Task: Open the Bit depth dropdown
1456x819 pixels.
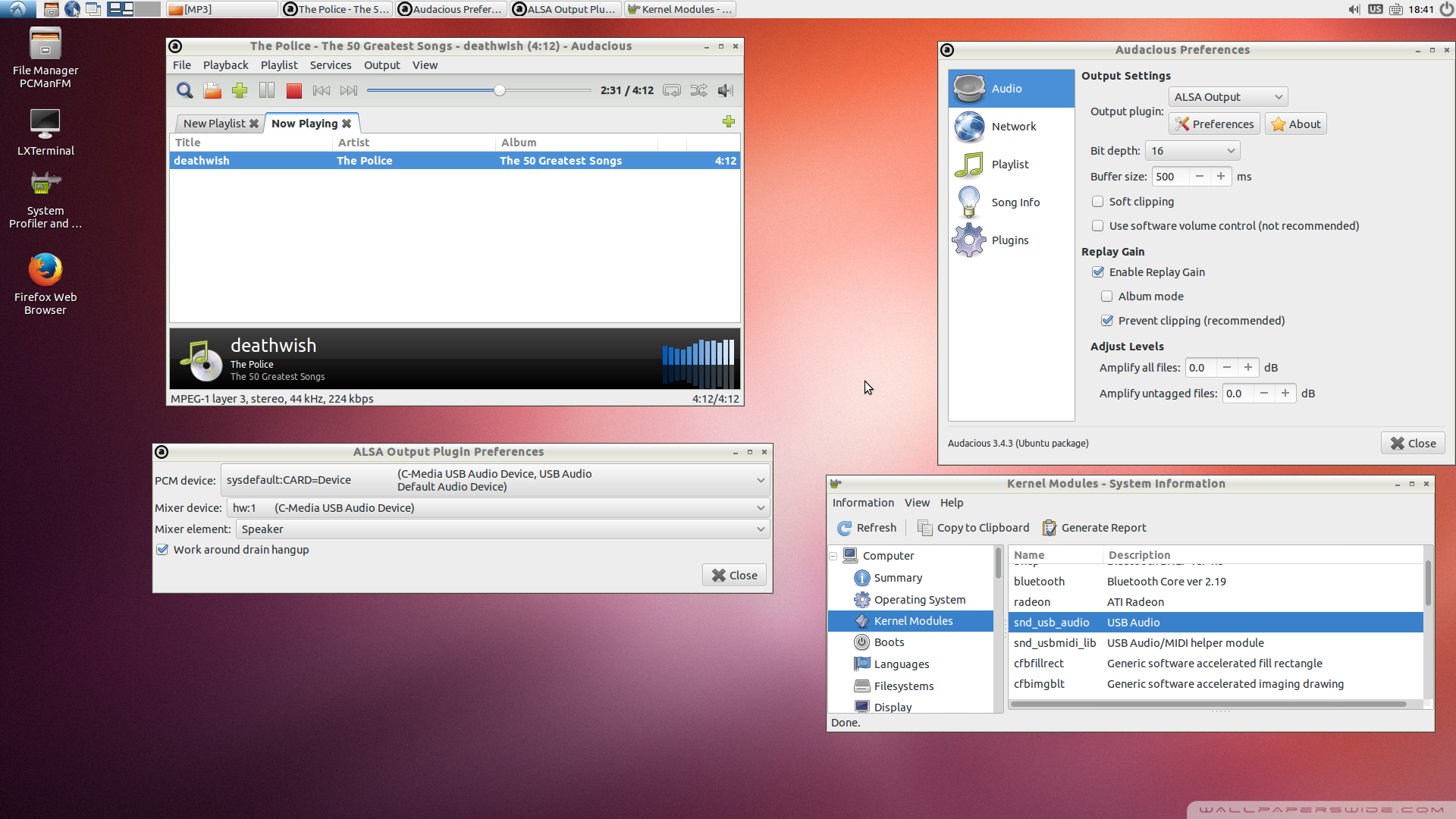Action: [1192, 151]
